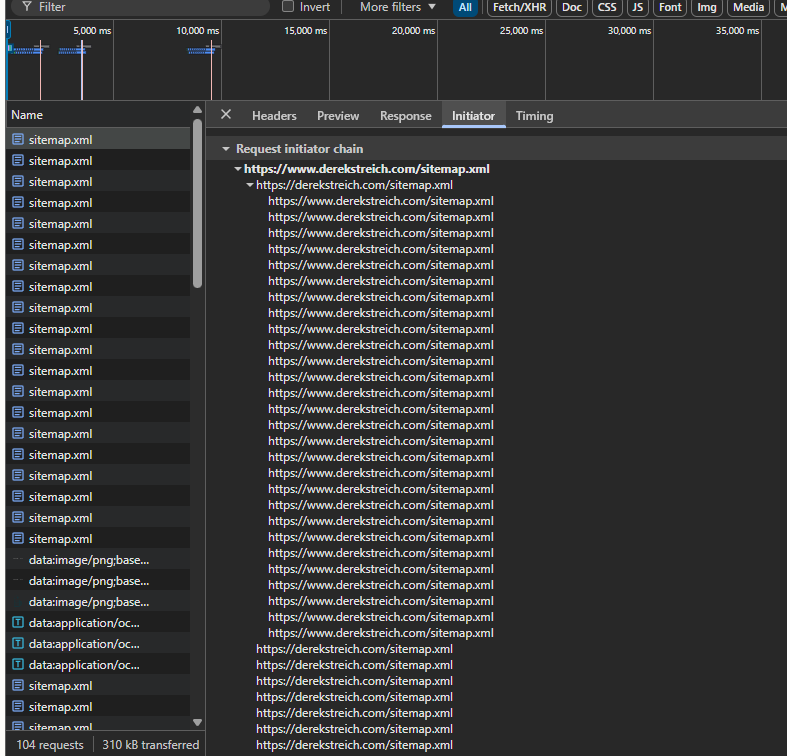787x756 pixels.
Task: Click the Filter text input field
Action: 141,7
